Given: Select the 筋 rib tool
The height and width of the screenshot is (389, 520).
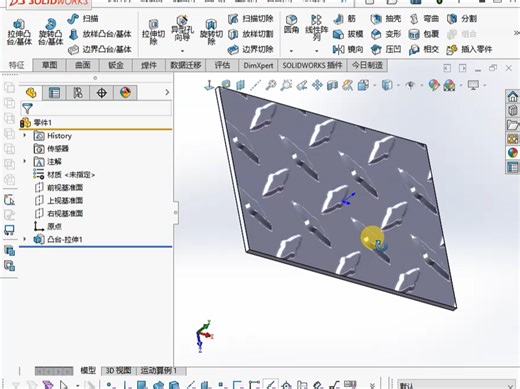Looking at the screenshot, I should point(345,19).
